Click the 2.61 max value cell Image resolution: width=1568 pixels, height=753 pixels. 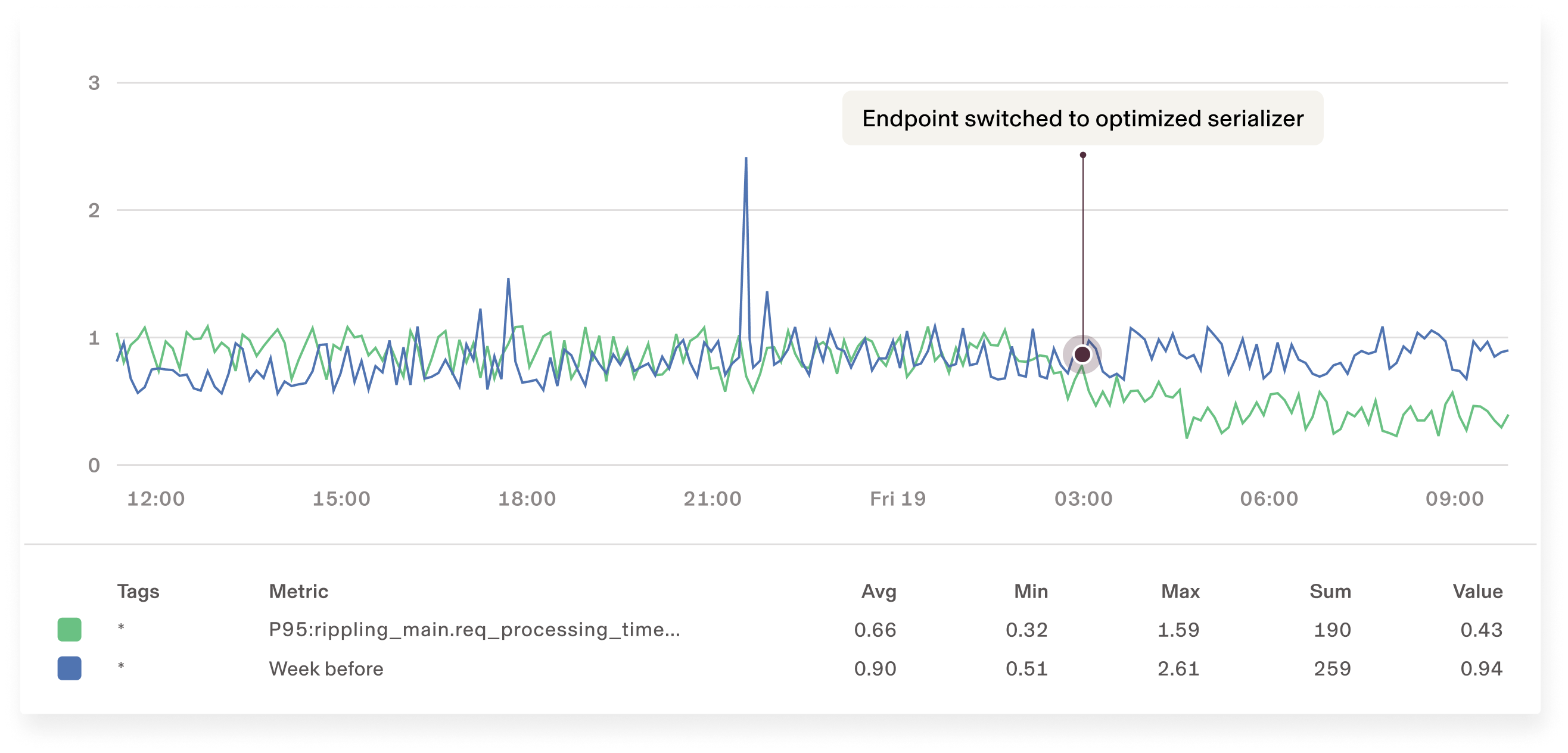1178,668
